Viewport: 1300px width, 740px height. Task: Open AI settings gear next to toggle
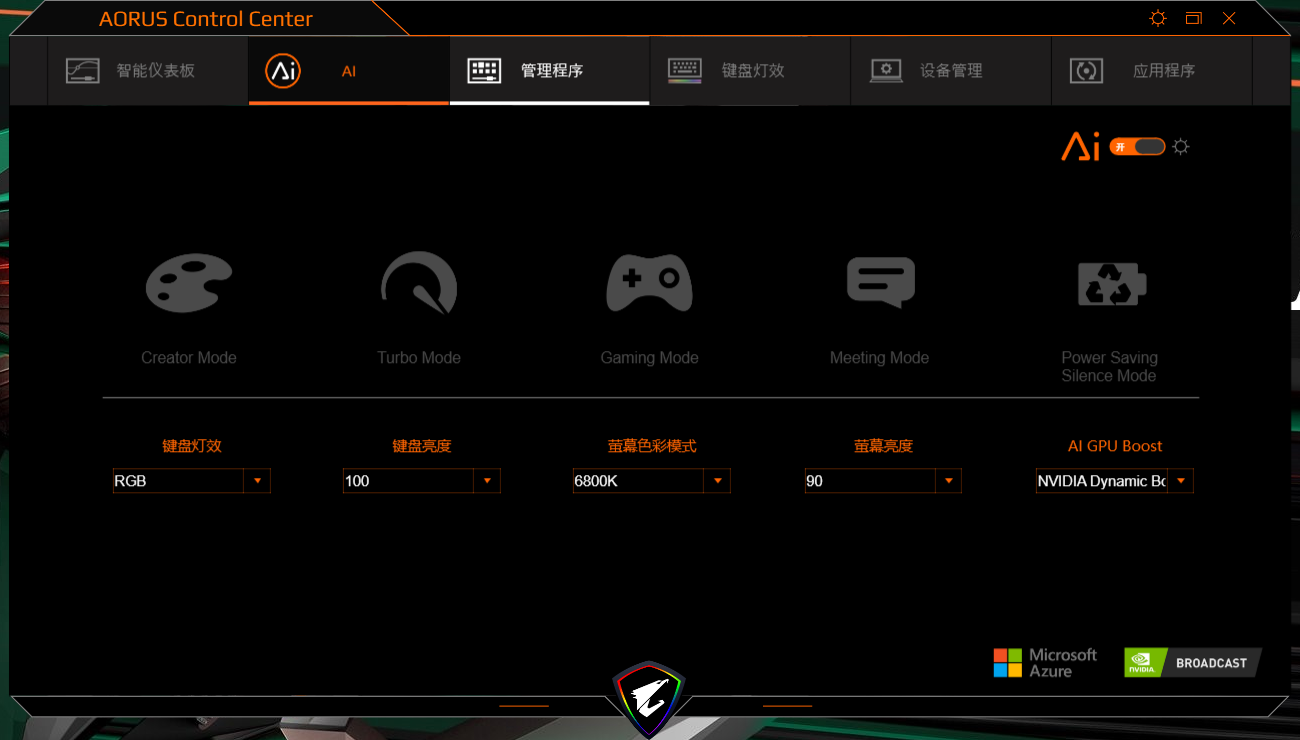click(x=1181, y=147)
